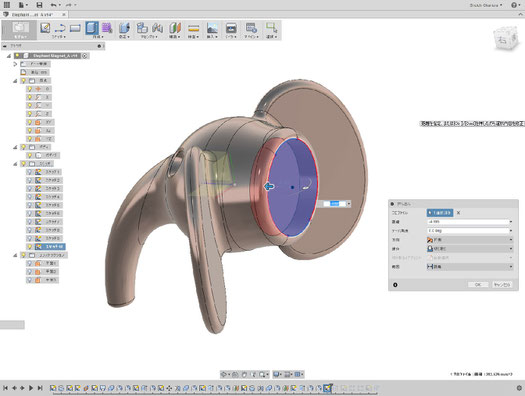The image size is (525, 396).
Task: Clear the profile selection X button
Action: [x=458, y=213]
